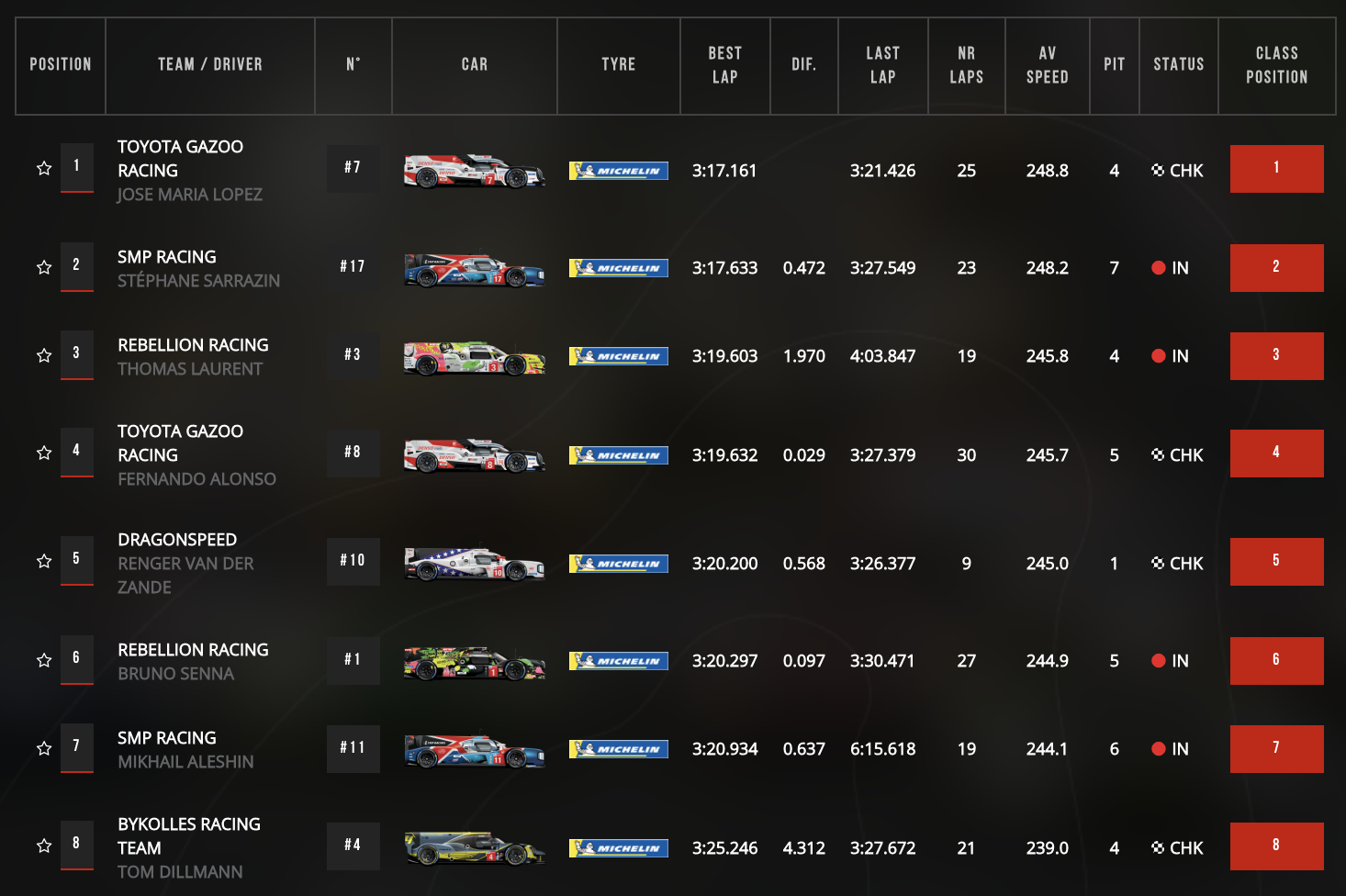Screen dimensions: 1346x896
Task: Click driver name Fernando Alonso
Action: point(196,479)
